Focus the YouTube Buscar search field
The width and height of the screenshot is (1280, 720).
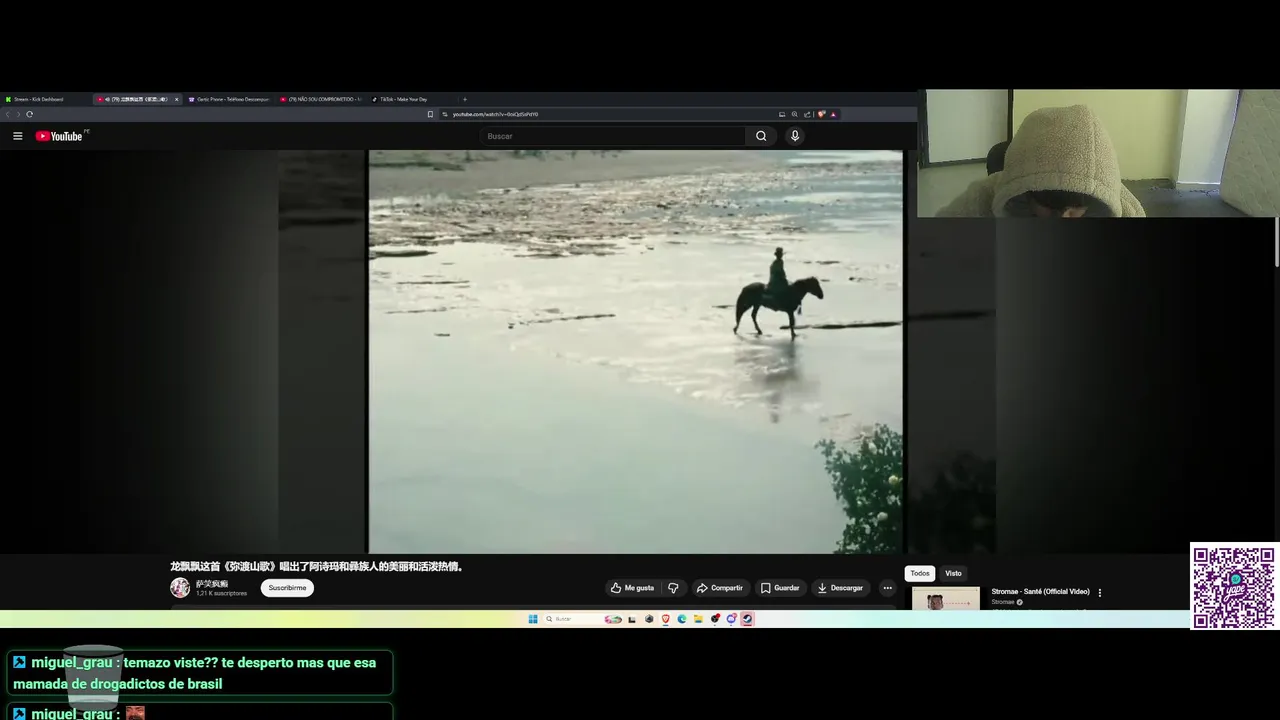[612, 136]
